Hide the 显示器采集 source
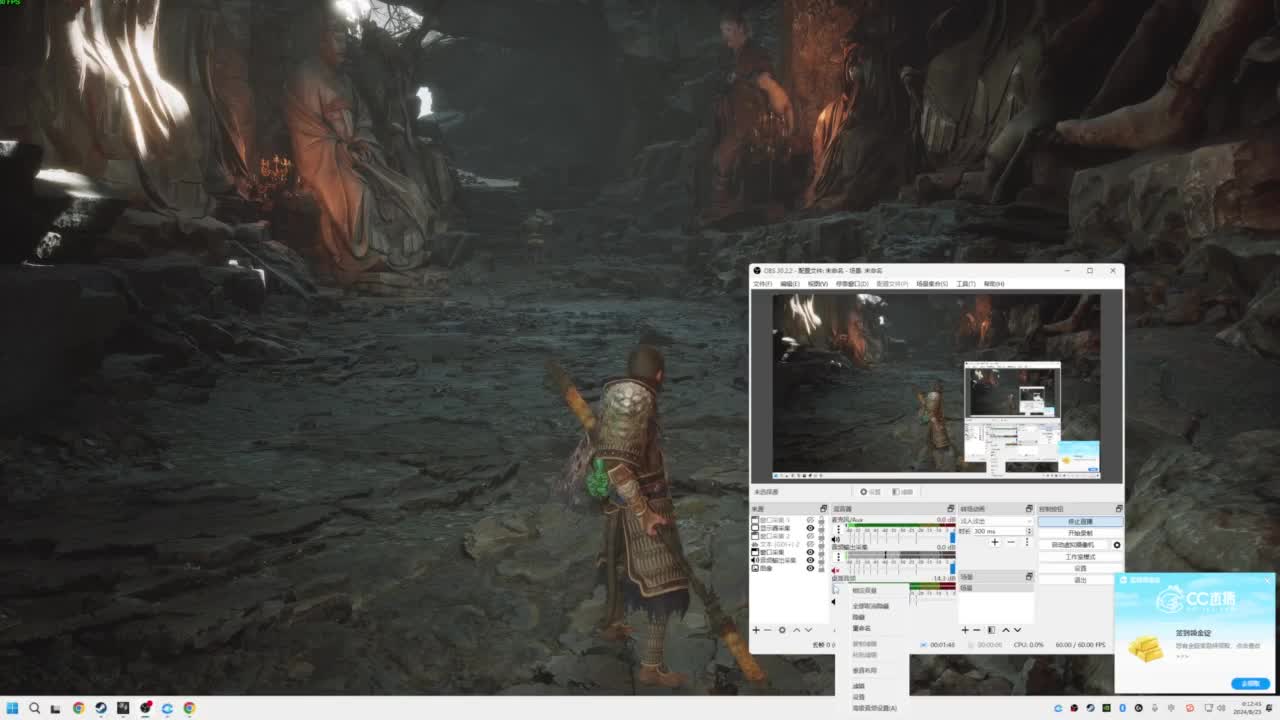The width and height of the screenshot is (1280, 720). [x=810, y=528]
